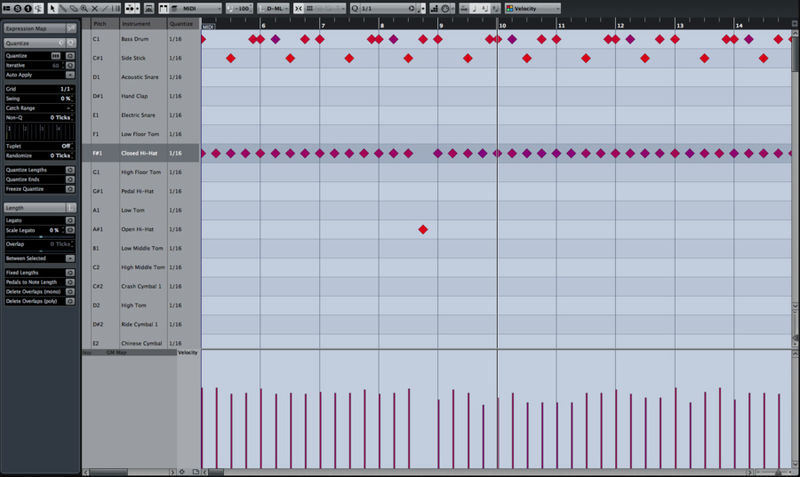Click the Quantize column header

(x=183, y=24)
